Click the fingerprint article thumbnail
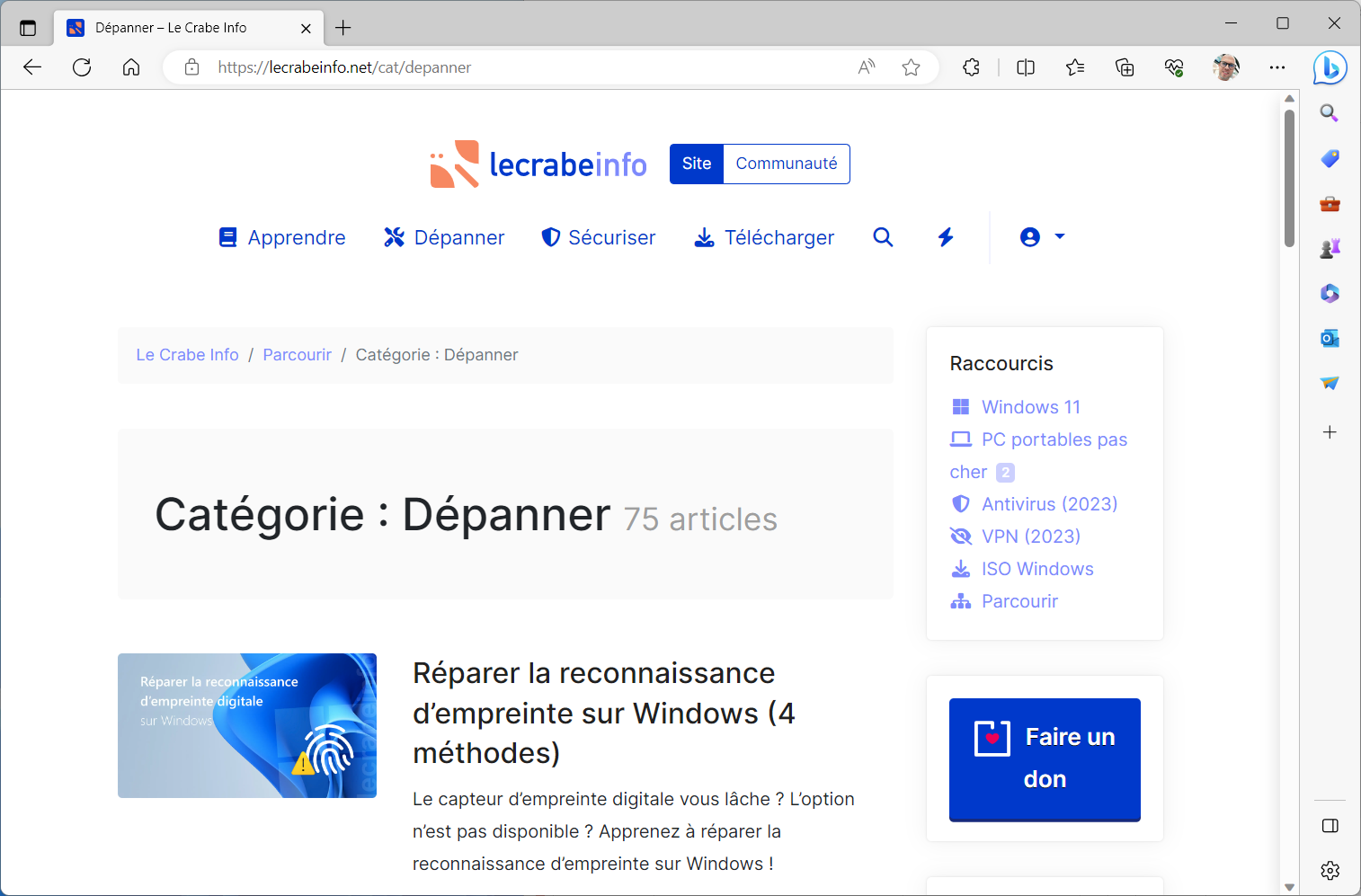The width and height of the screenshot is (1361, 896). [x=247, y=725]
